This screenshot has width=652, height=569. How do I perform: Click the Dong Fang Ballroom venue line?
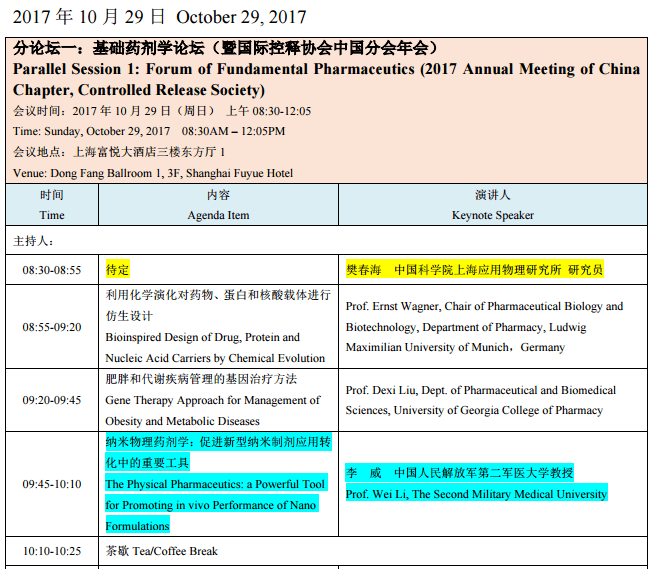[153, 173]
